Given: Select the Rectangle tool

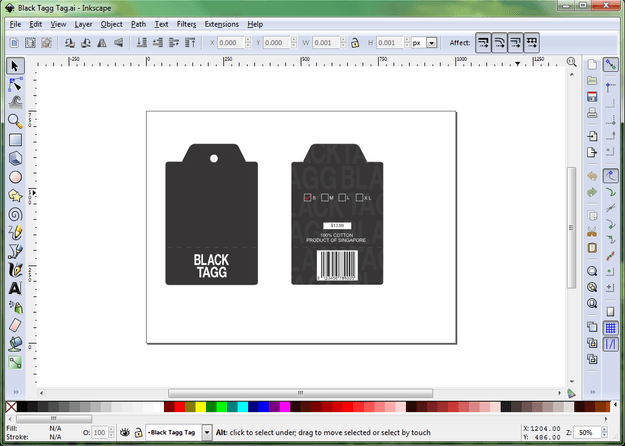Looking at the screenshot, I should pyautogui.click(x=15, y=140).
